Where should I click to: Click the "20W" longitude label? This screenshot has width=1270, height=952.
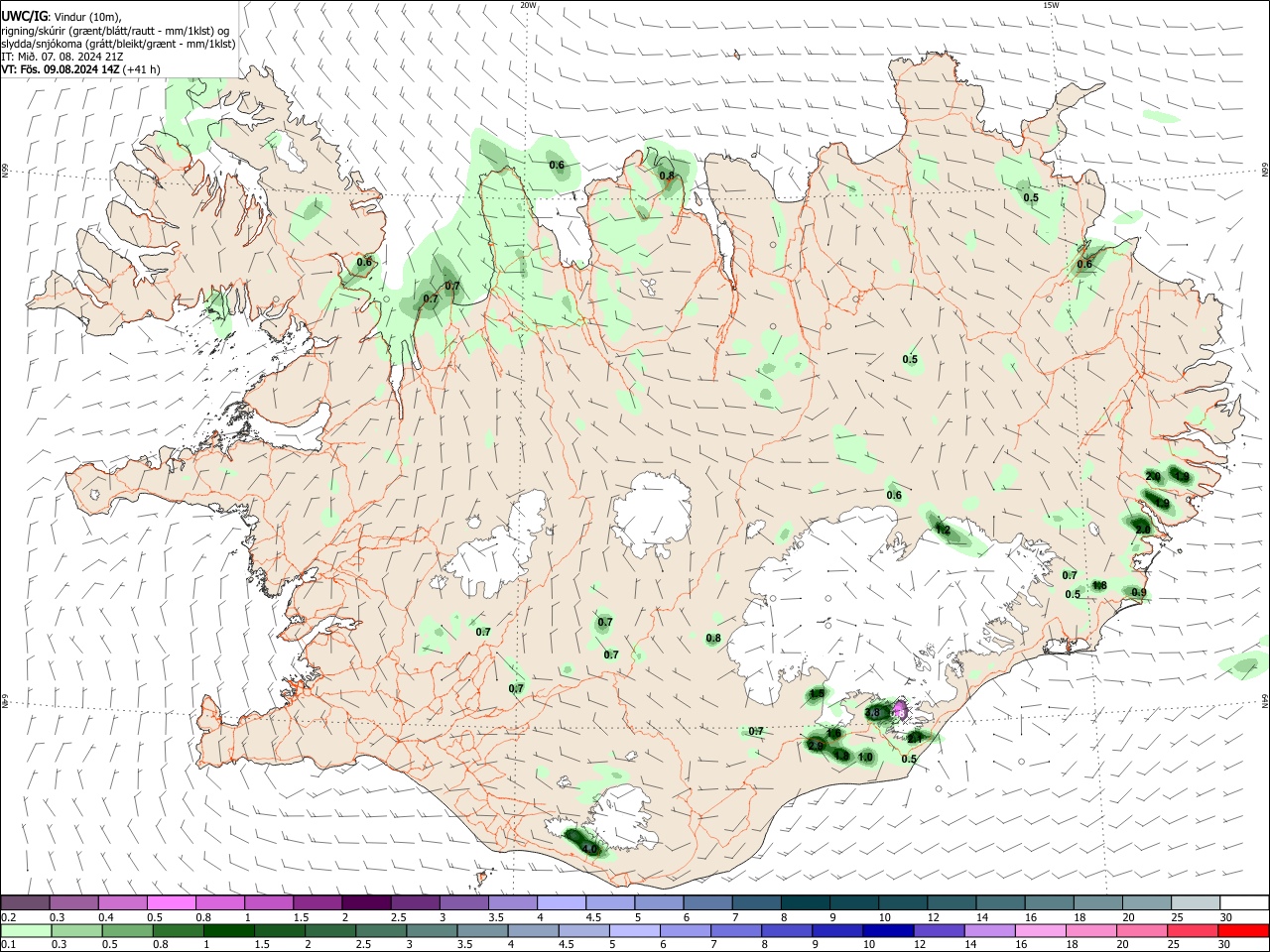coord(528,5)
